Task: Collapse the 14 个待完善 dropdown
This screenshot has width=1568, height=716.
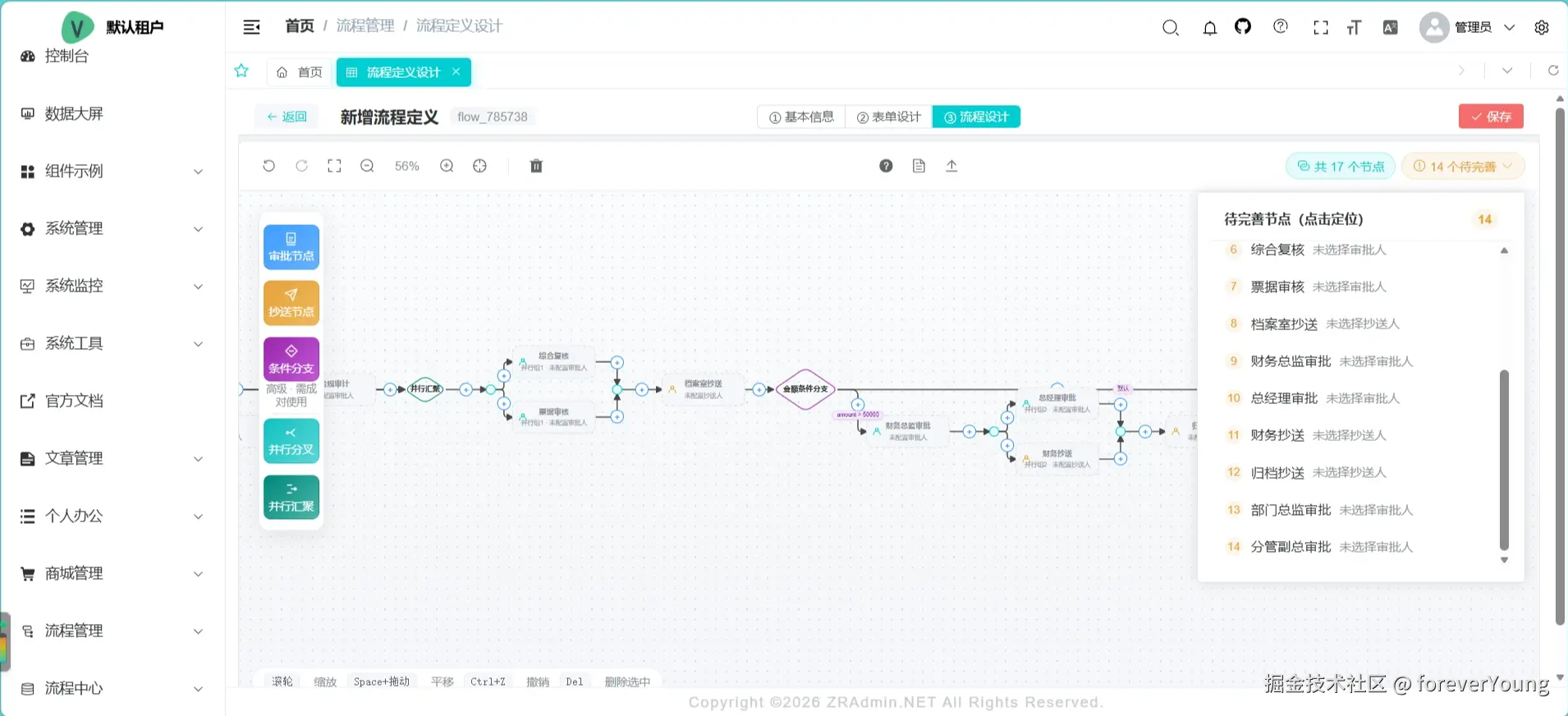Action: (x=1463, y=167)
